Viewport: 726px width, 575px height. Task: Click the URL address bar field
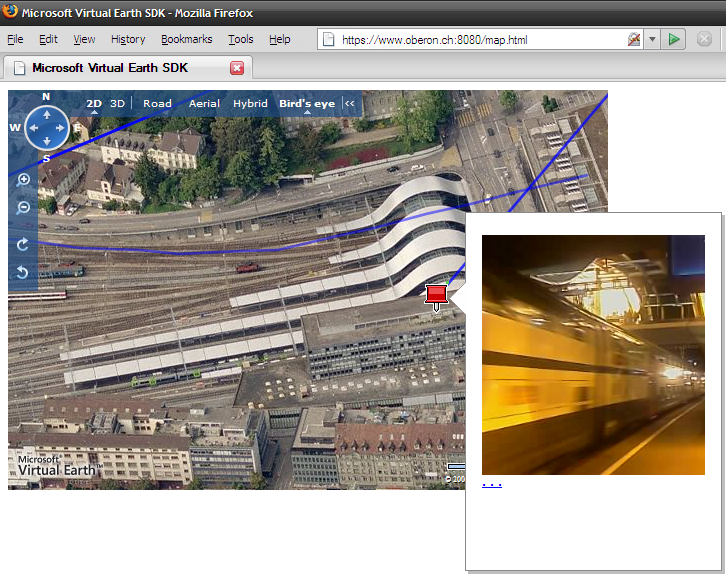(x=482, y=40)
